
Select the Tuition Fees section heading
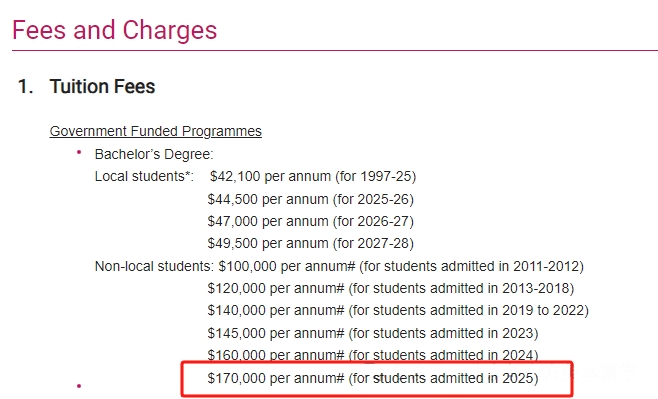[x=102, y=86]
